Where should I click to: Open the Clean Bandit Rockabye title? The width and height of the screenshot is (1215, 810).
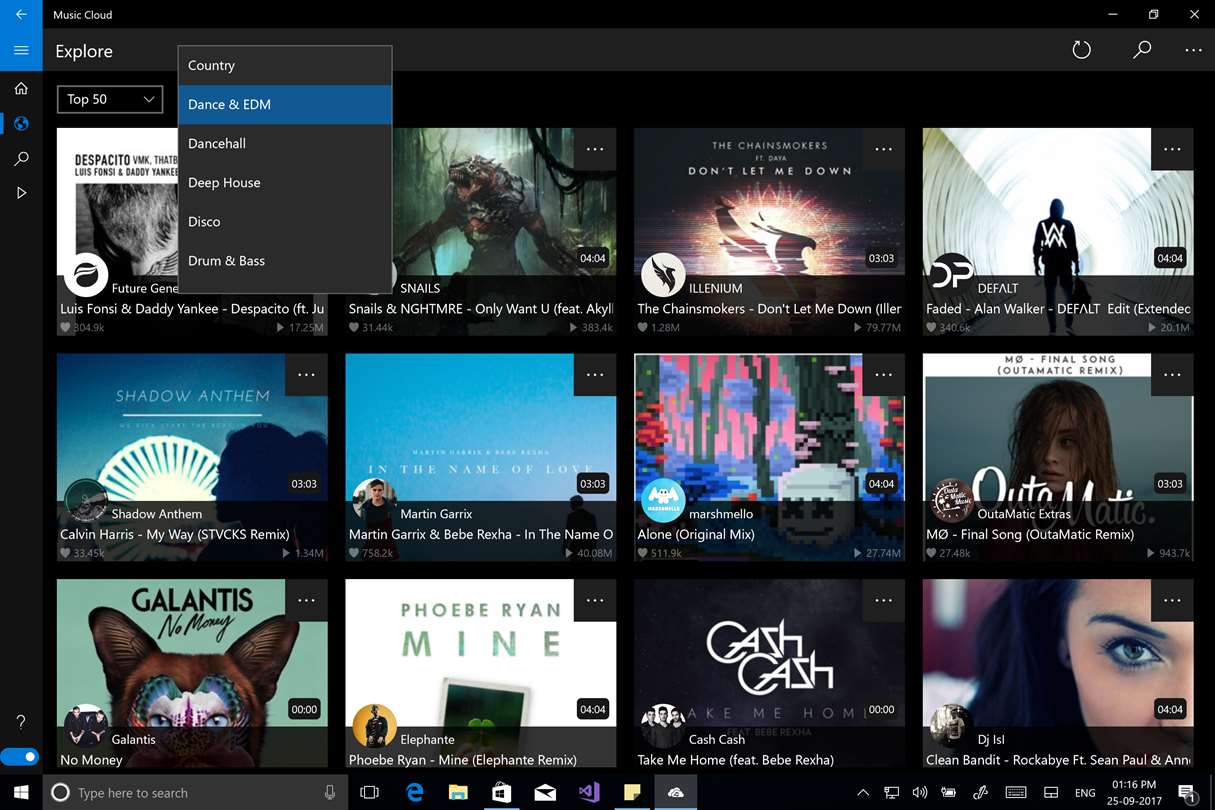pyautogui.click(x=1059, y=760)
